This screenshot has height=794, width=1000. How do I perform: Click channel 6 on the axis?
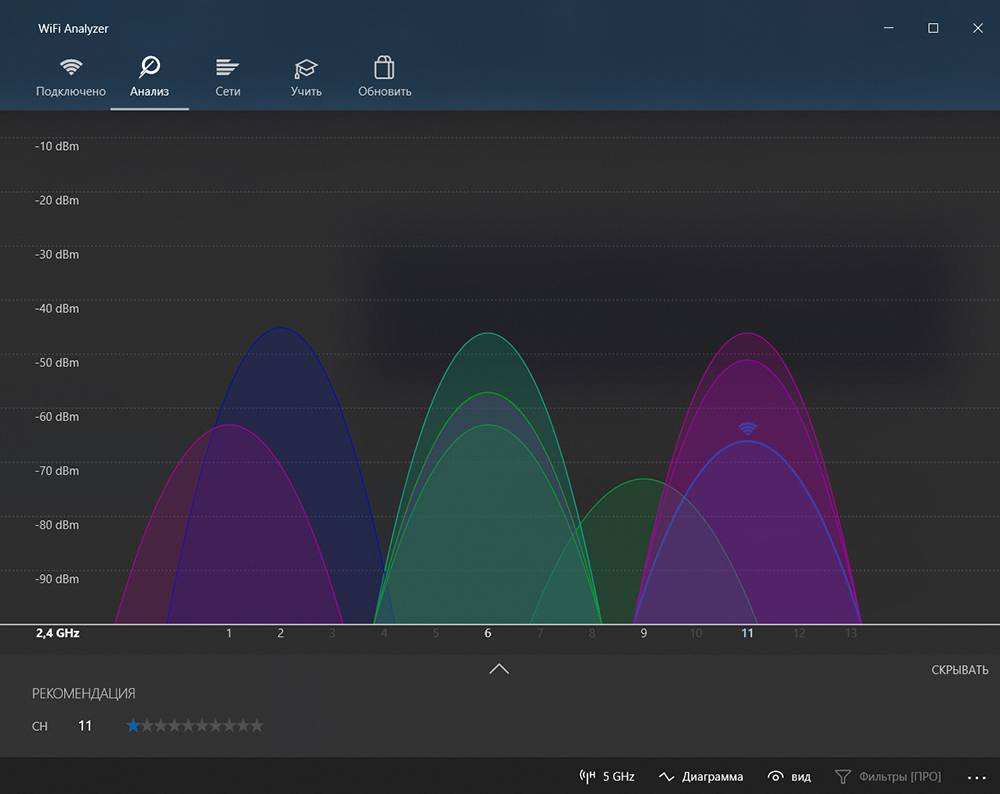pyautogui.click(x=488, y=633)
